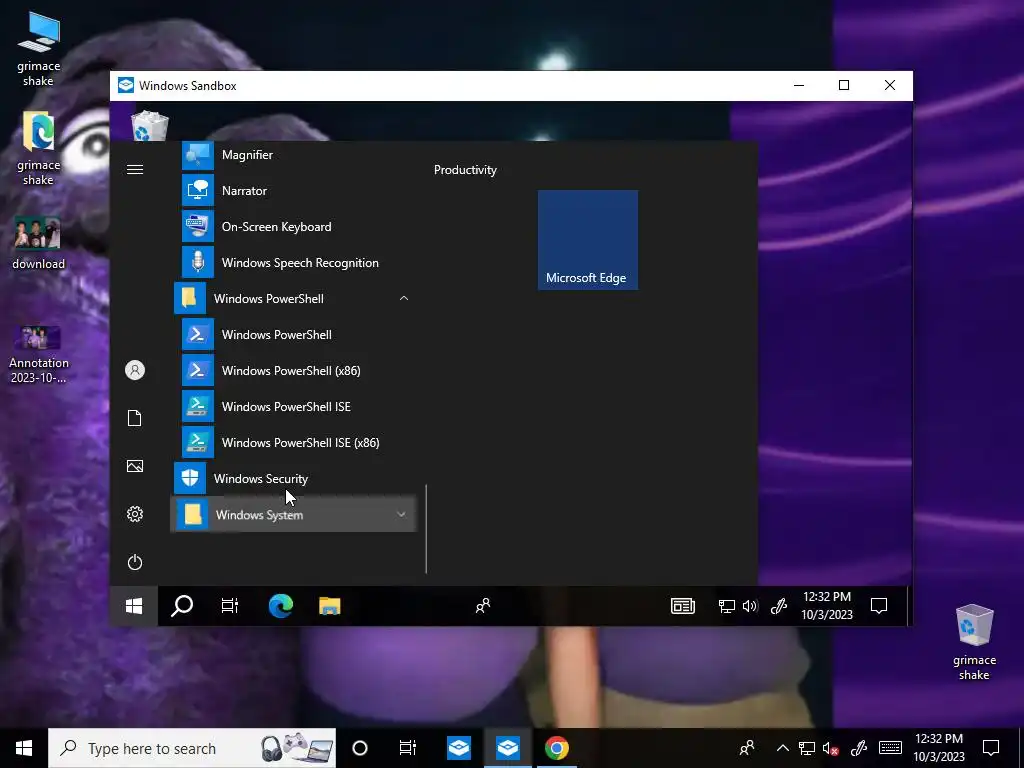Click host 'Type here to search' box
Image resolution: width=1024 pixels, height=768 pixels.
coord(192,748)
